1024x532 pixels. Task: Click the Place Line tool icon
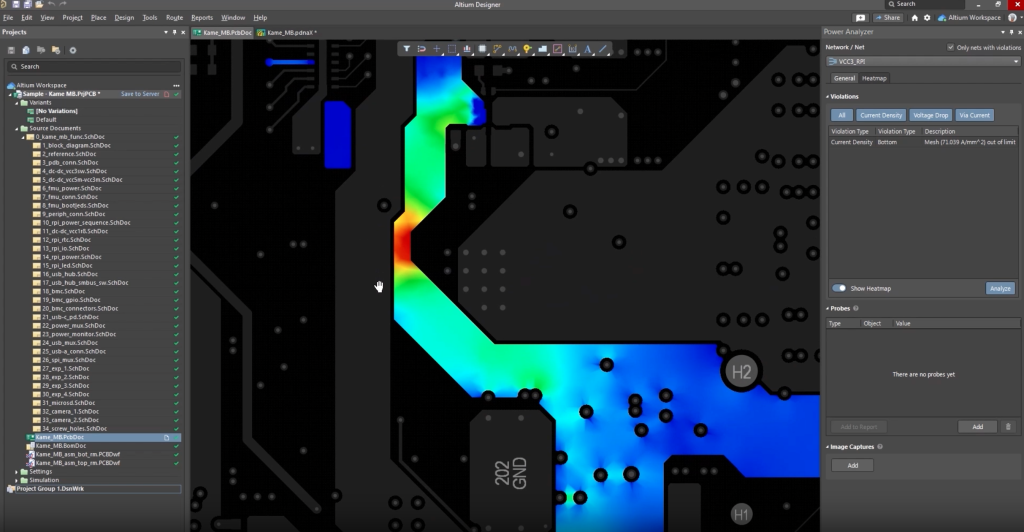click(604, 48)
